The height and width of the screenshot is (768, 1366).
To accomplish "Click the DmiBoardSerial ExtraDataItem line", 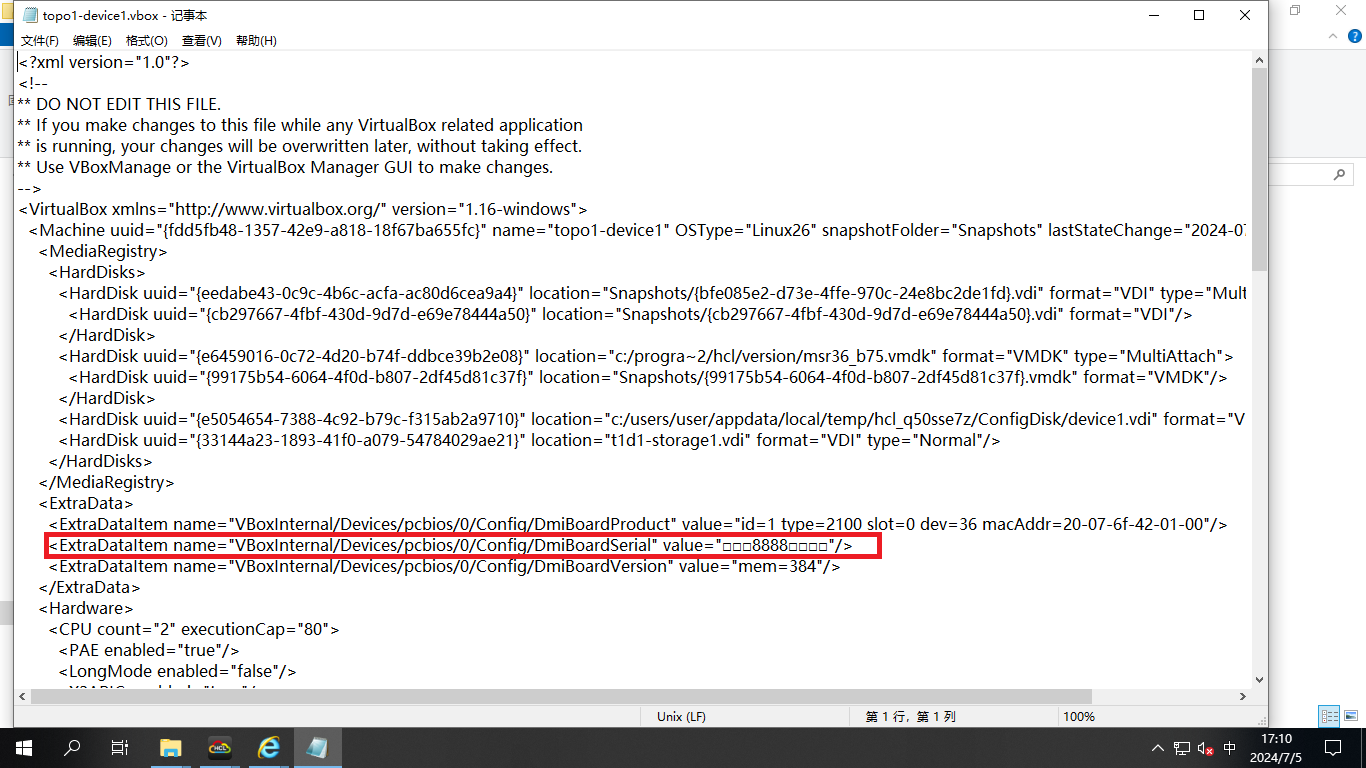I will [x=451, y=545].
